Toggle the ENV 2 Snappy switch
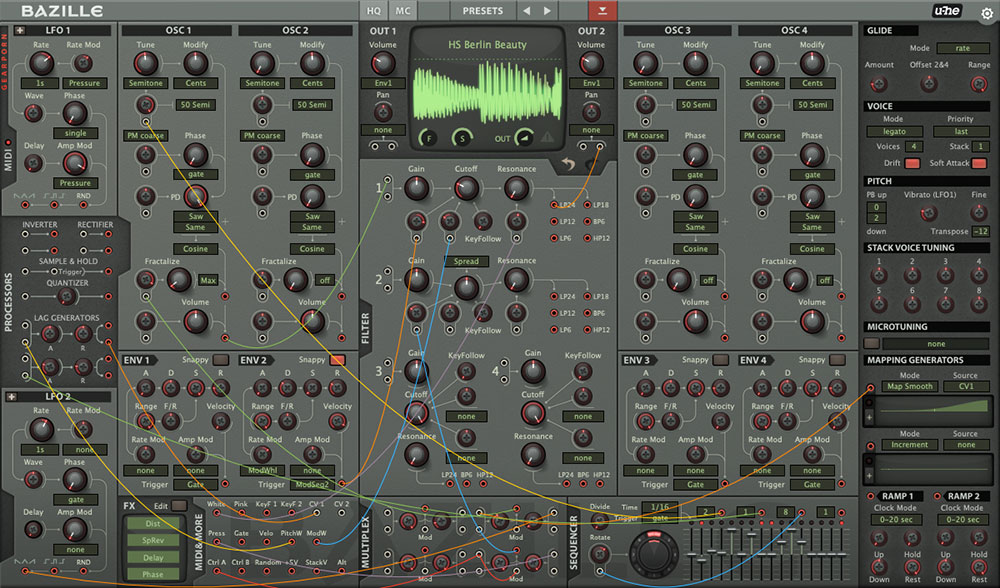The height and width of the screenshot is (588, 1000). (338, 360)
